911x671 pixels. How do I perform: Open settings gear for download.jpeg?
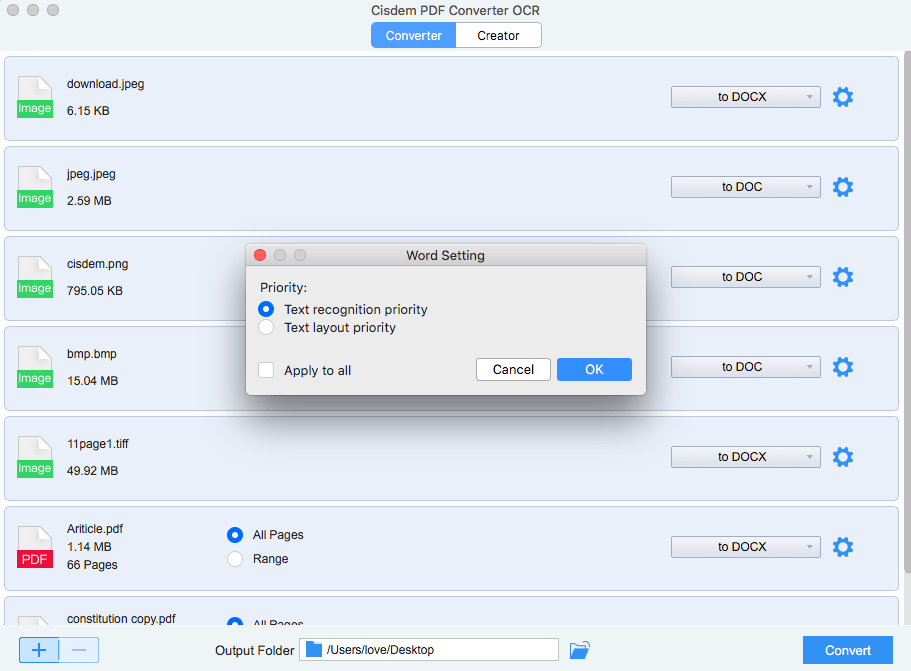pyautogui.click(x=843, y=97)
